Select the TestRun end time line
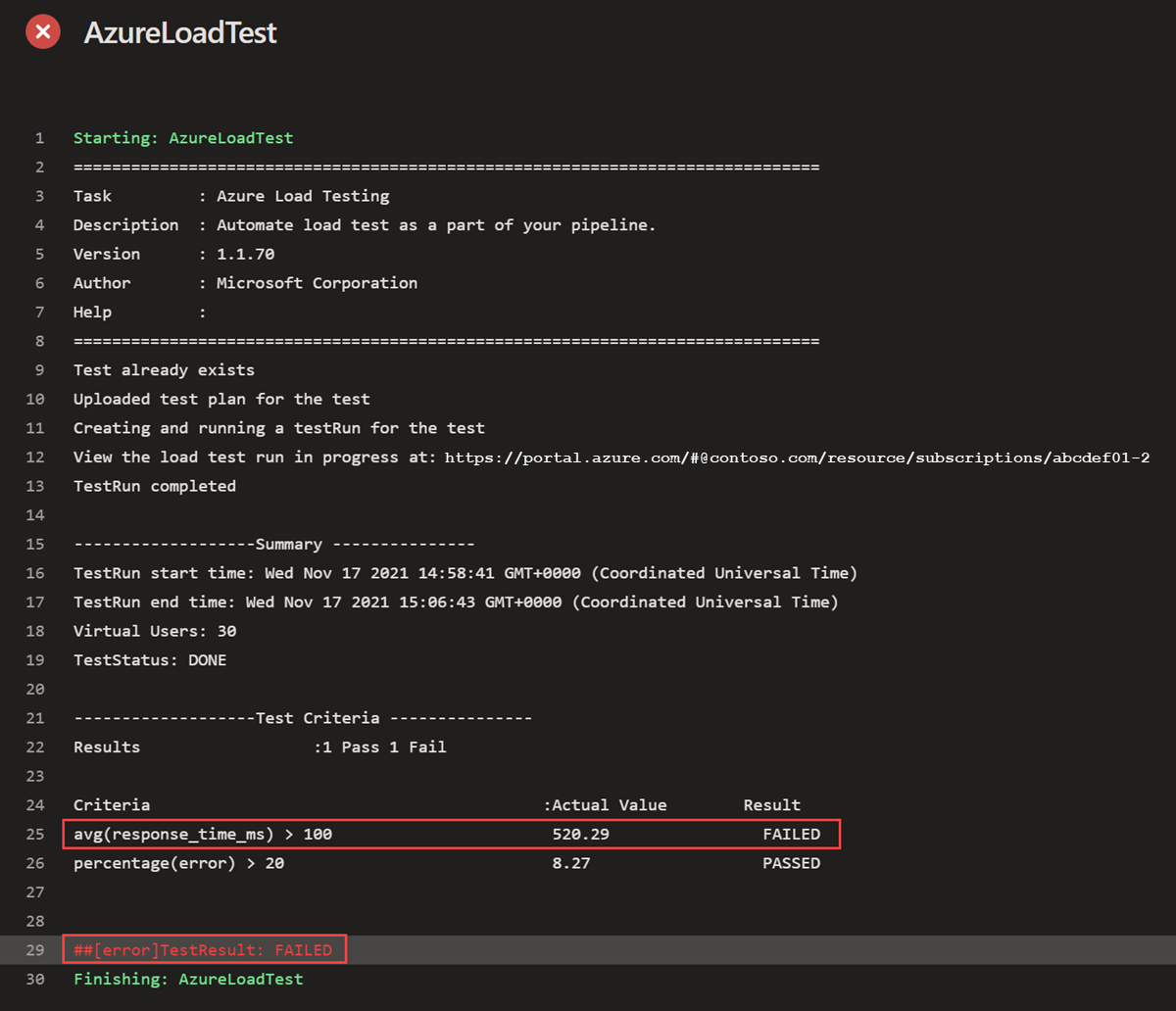 (456, 602)
